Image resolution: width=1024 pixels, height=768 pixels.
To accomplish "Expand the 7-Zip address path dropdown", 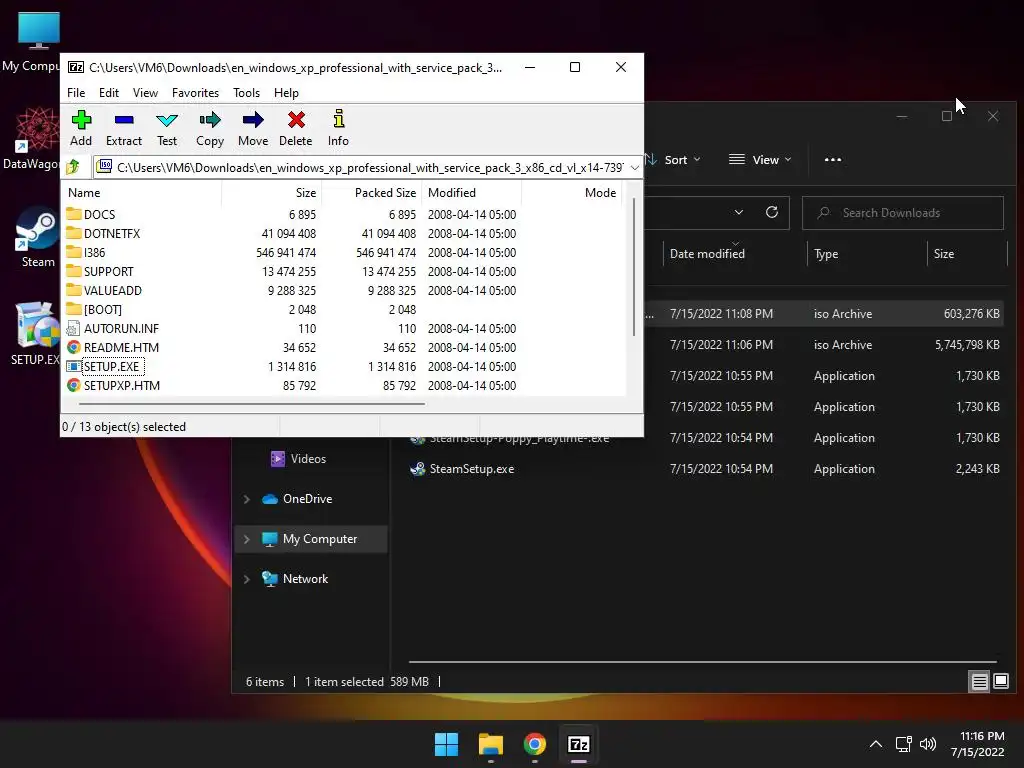I will (634, 168).
